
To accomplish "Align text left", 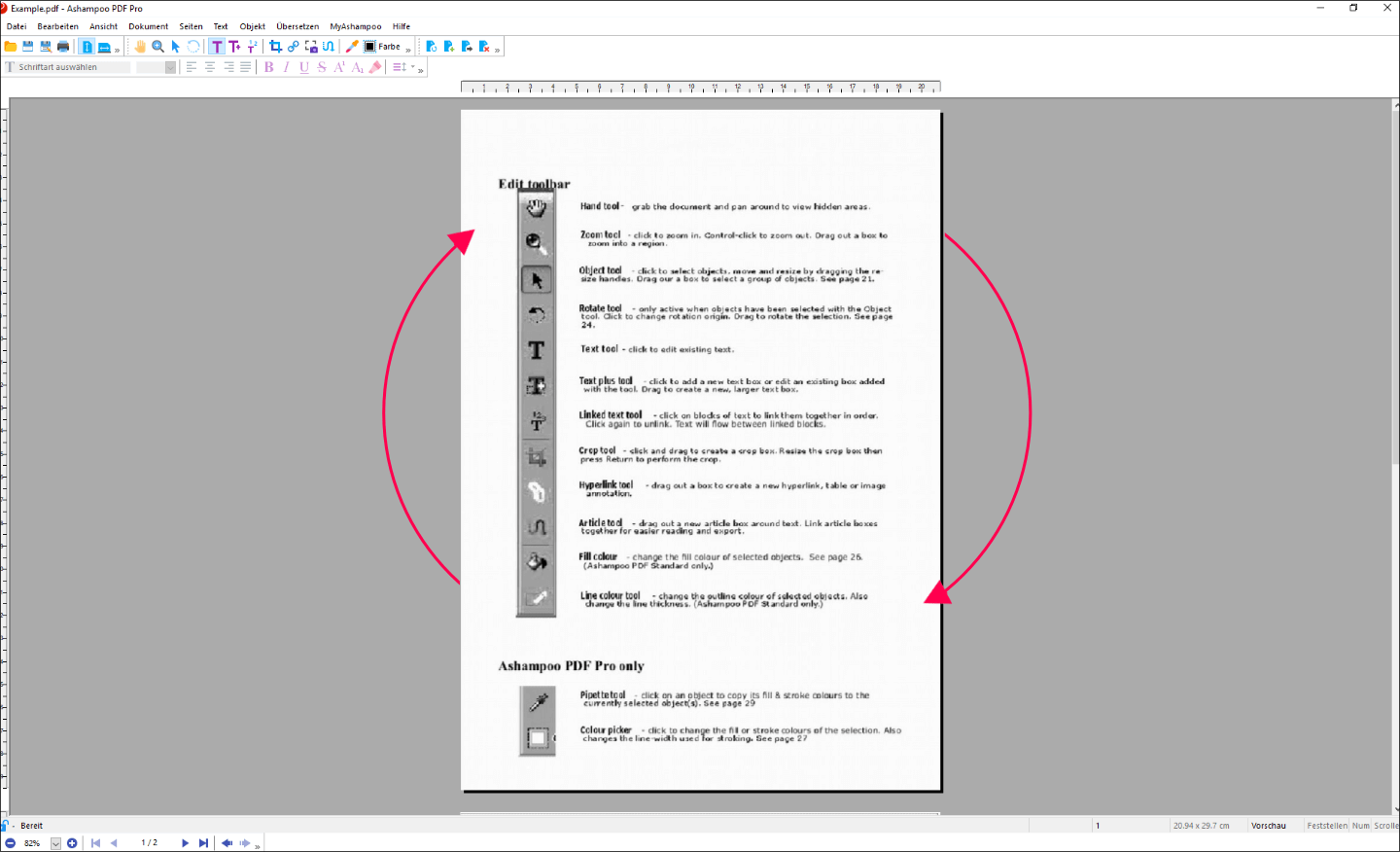I will [192, 67].
